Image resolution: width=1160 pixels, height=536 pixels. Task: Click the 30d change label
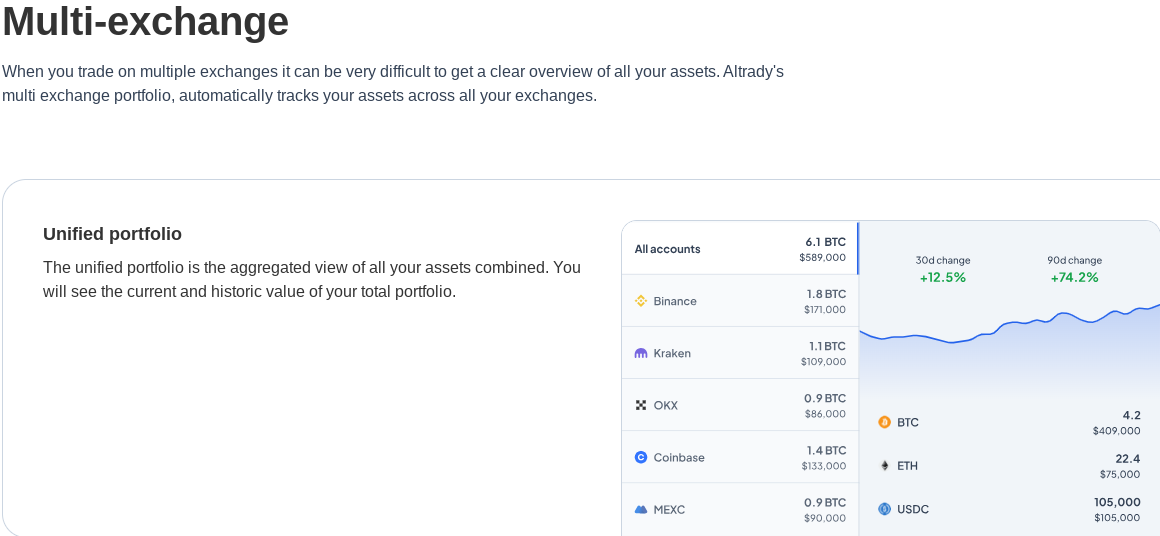[x=943, y=260]
